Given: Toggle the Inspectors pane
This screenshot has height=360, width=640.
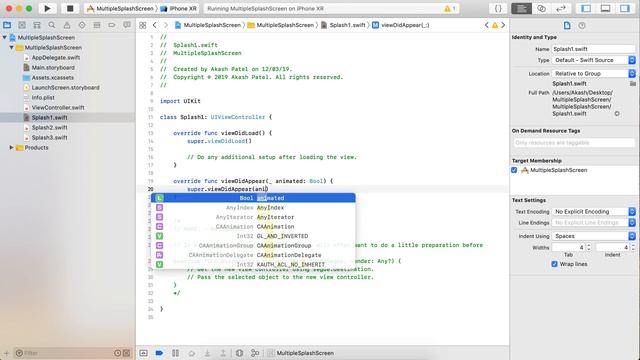Looking at the screenshot, I should click(x=625, y=9).
